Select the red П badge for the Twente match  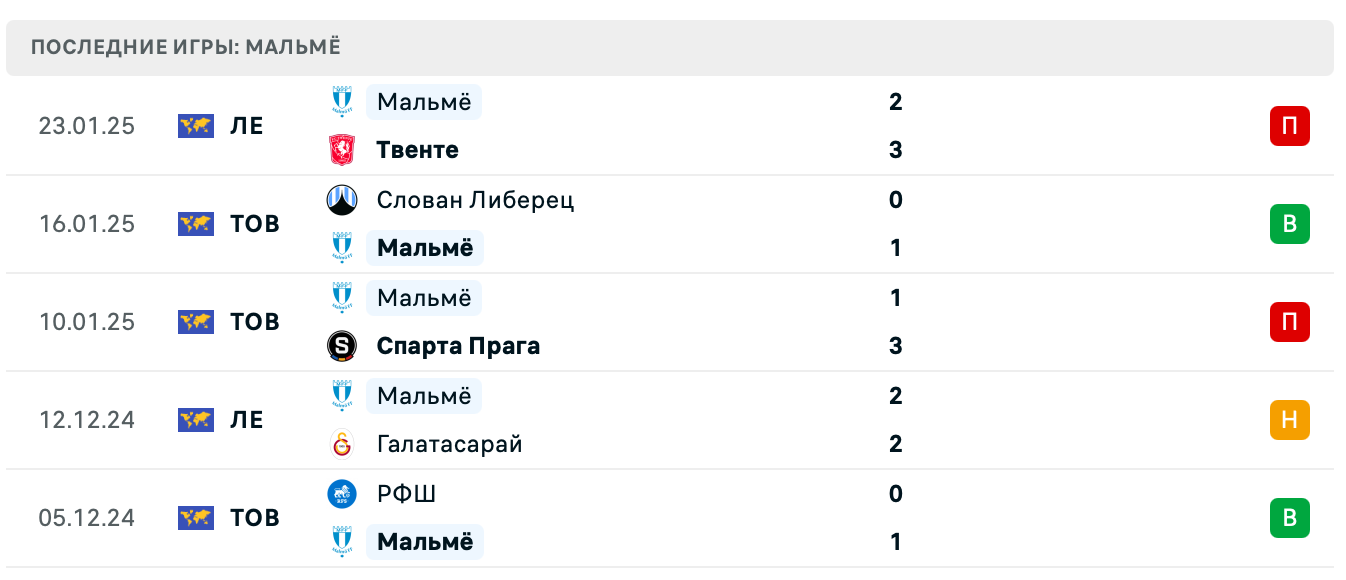point(1290,126)
